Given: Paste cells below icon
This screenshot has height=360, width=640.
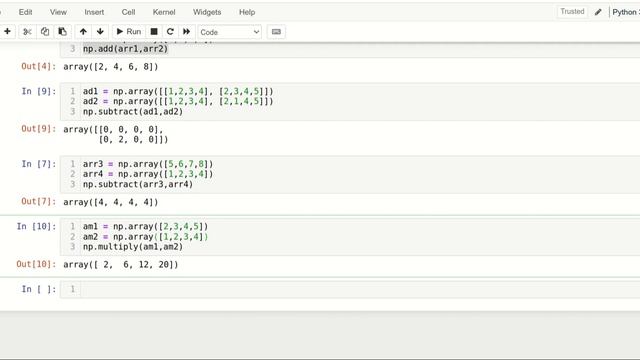Looking at the screenshot, I should tap(62, 31).
